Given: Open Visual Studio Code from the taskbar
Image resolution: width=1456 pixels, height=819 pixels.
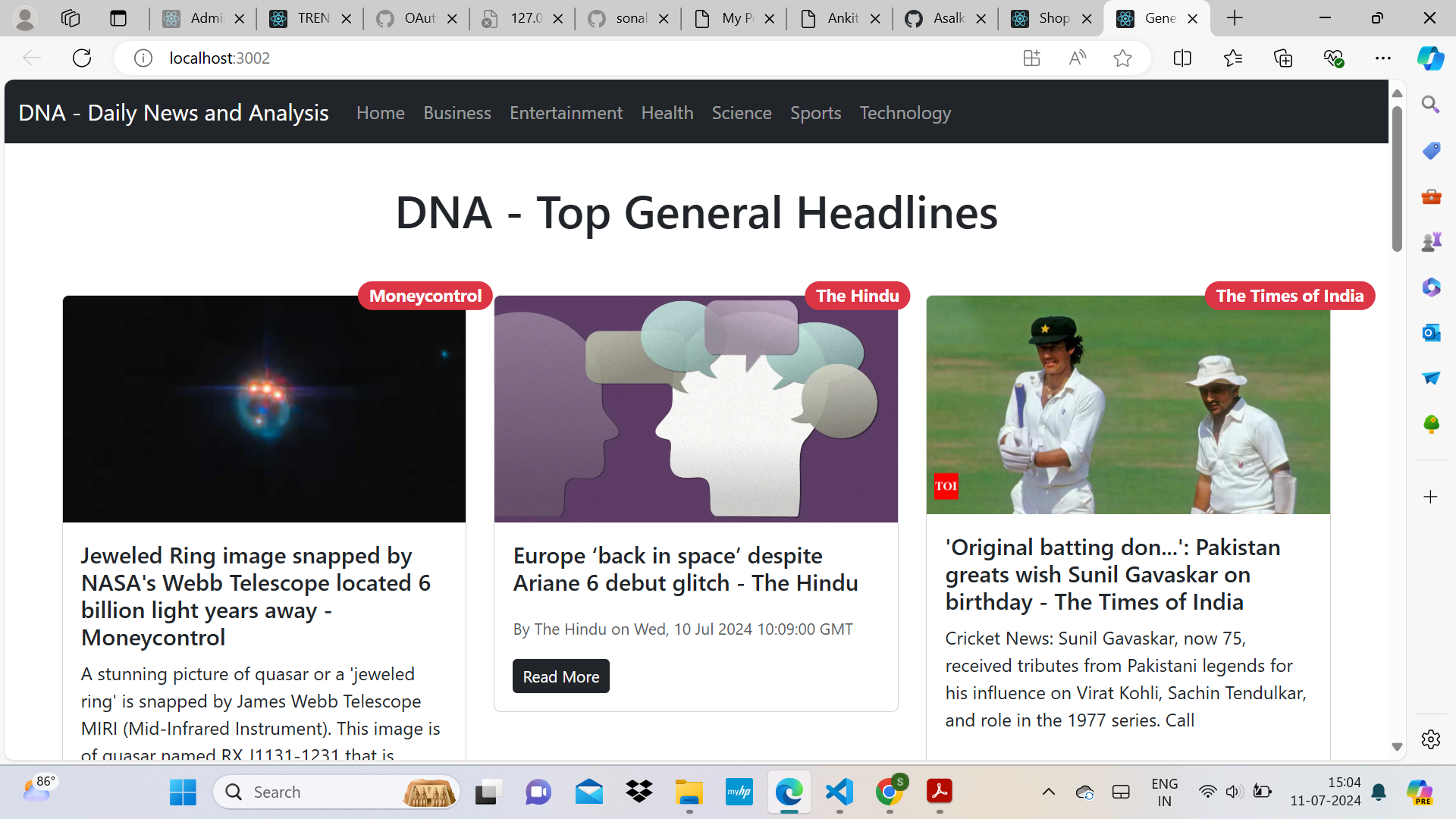Looking at the screenshot, I should 839,792.
